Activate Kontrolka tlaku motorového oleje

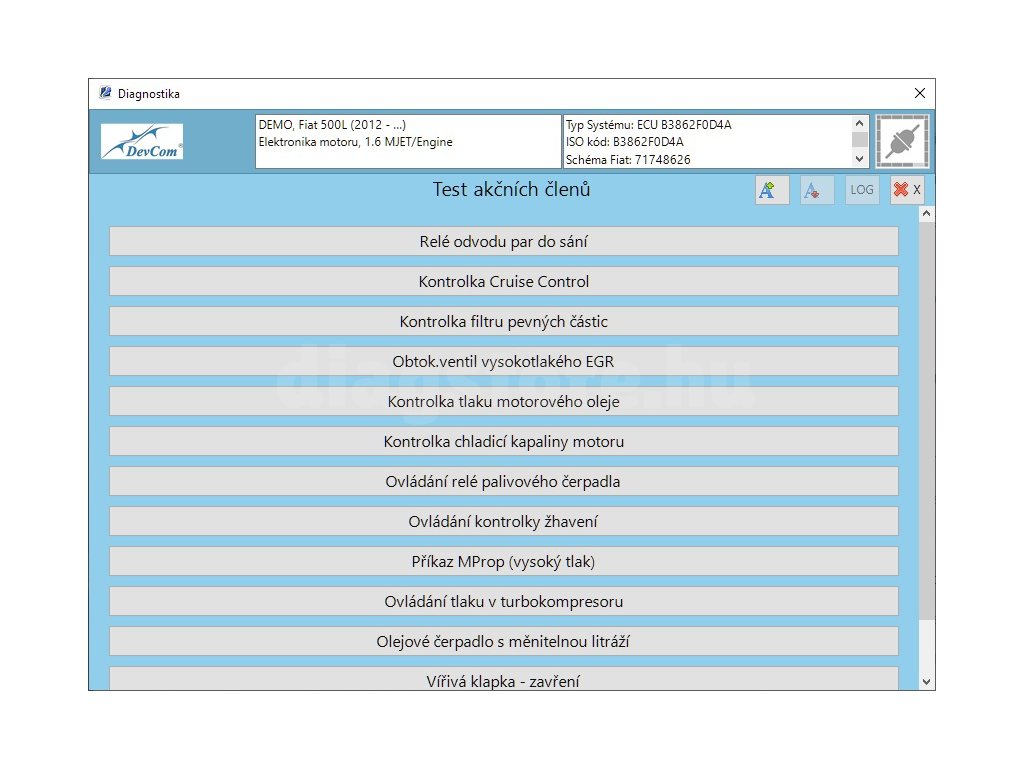pos(504,402)
